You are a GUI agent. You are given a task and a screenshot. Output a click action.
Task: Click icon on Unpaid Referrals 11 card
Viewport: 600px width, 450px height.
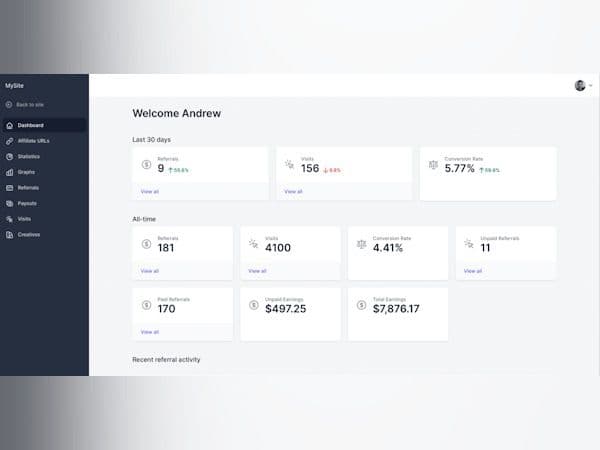click(469, 243)
